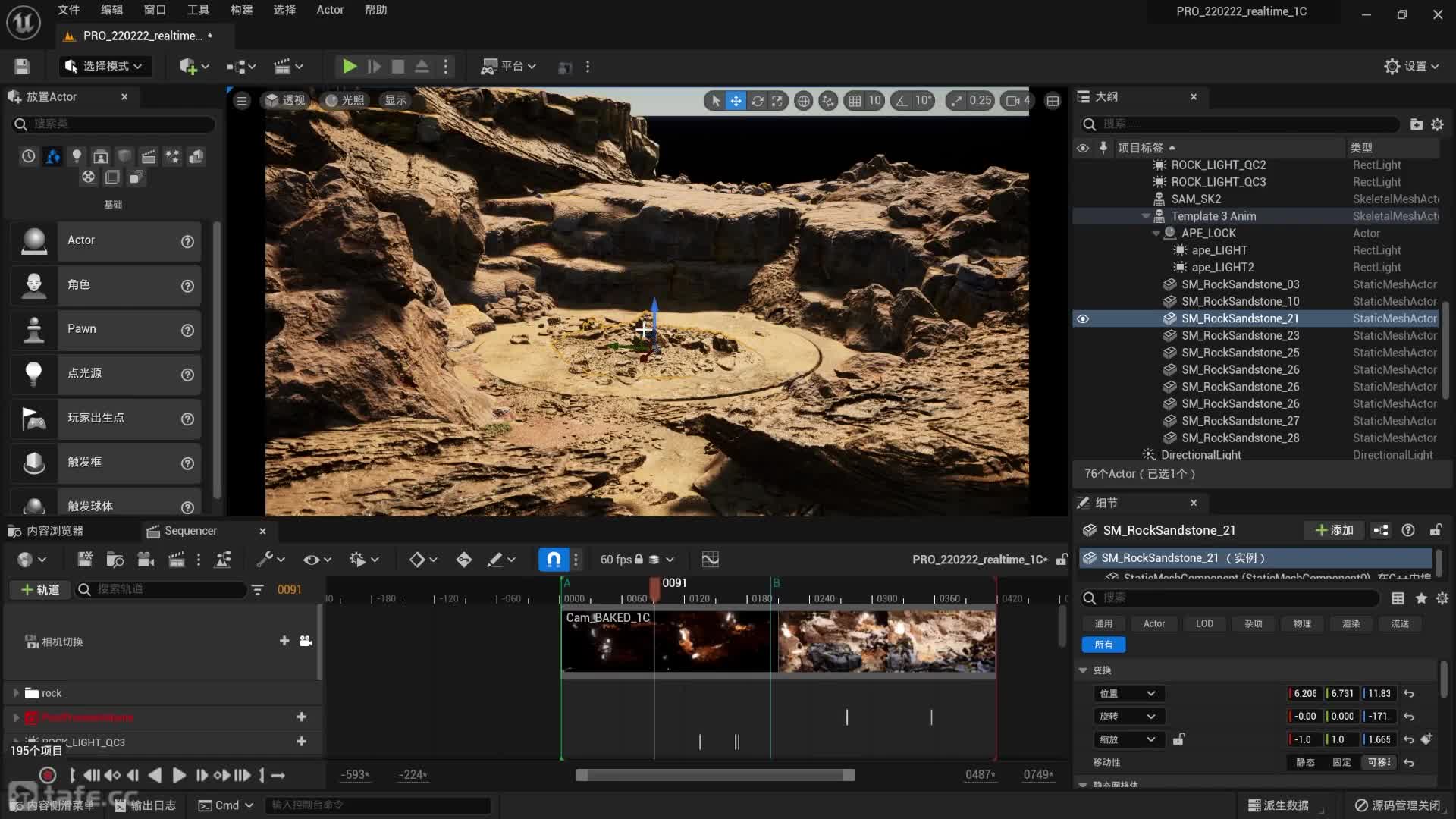1456x819 pixels.
Task: Select the scale gizmo tool in viewport
Action: pyautogui.click(x=777, y=100)
